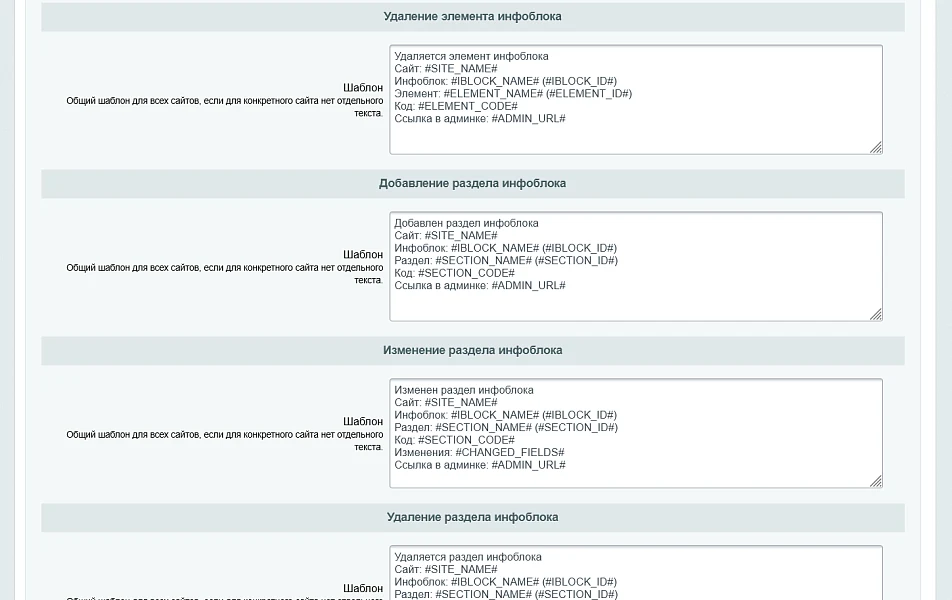The image size is (952, 600).
Task: Focus the 'Удаляется элемент инфоблока' template textarea
Action: point(636,100)
